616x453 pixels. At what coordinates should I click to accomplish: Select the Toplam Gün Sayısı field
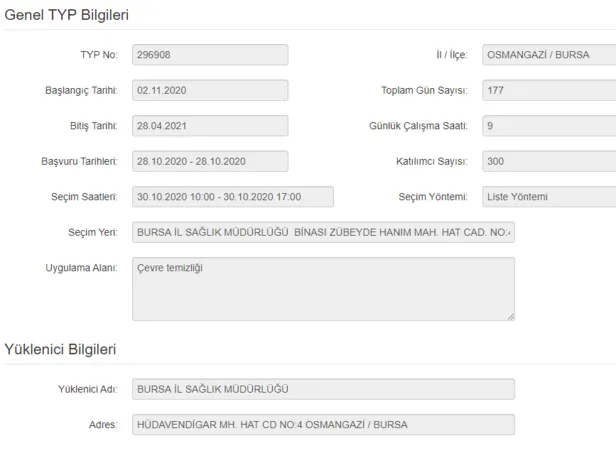tap(548, 90)
